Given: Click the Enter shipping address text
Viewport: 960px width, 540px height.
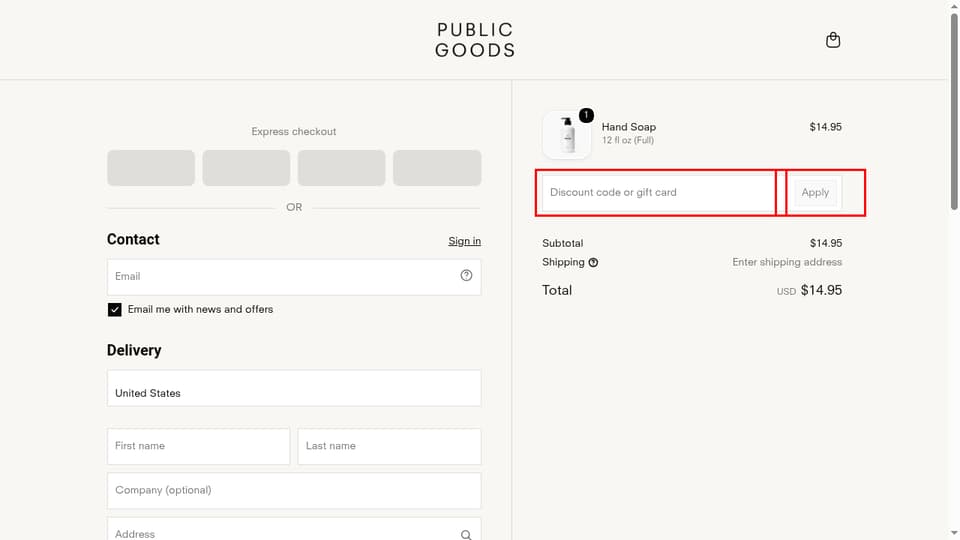Looking at the screenshot, I should [x=787, y=262].
